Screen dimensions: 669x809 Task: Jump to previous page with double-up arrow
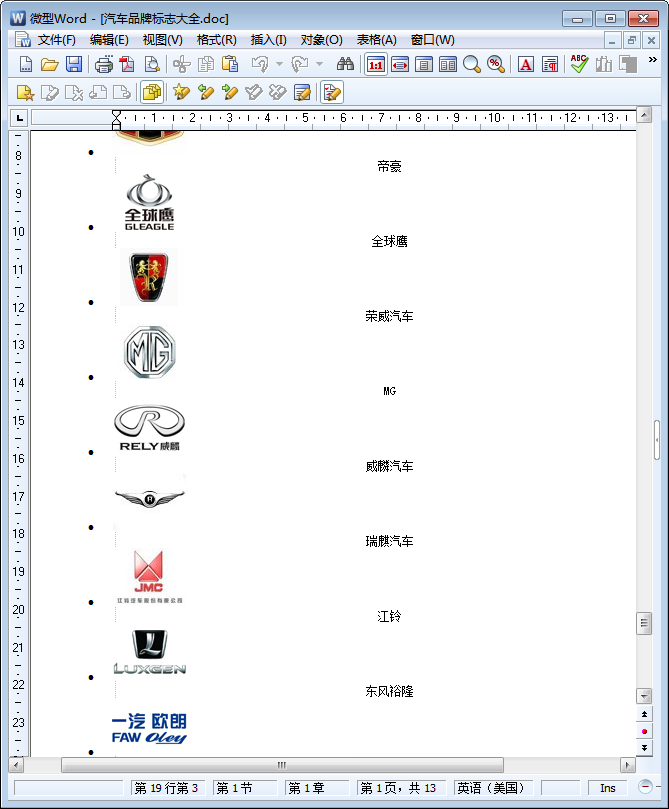pyautogui.click(x=644, y=714)
